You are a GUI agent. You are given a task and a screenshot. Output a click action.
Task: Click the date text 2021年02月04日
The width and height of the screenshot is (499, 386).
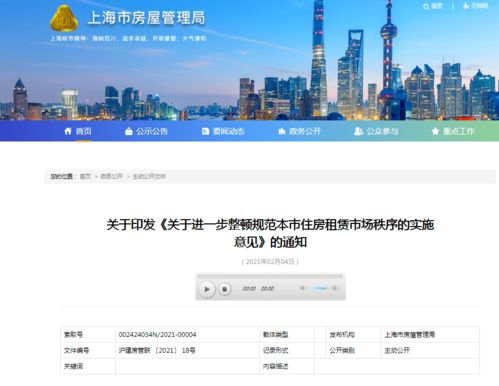point(270,262)
